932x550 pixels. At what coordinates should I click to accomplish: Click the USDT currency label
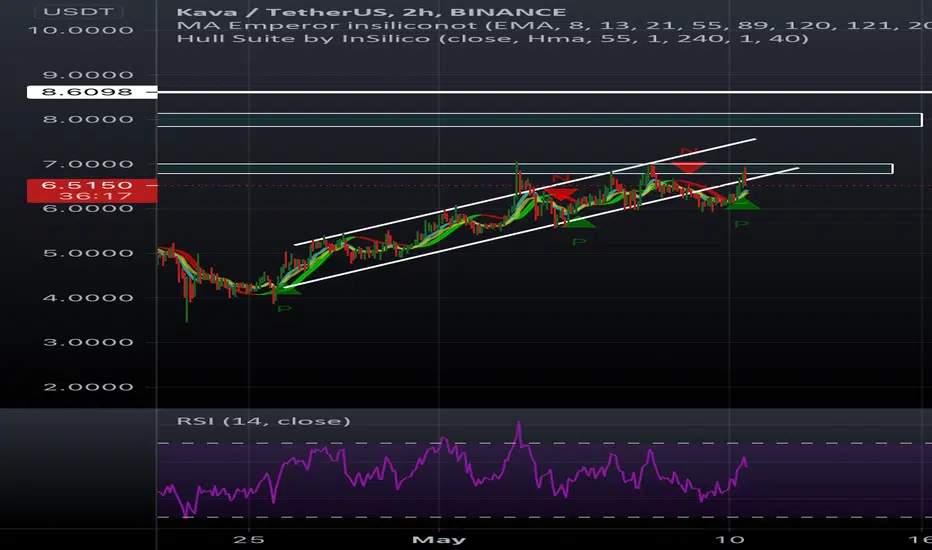pos(78,12)
